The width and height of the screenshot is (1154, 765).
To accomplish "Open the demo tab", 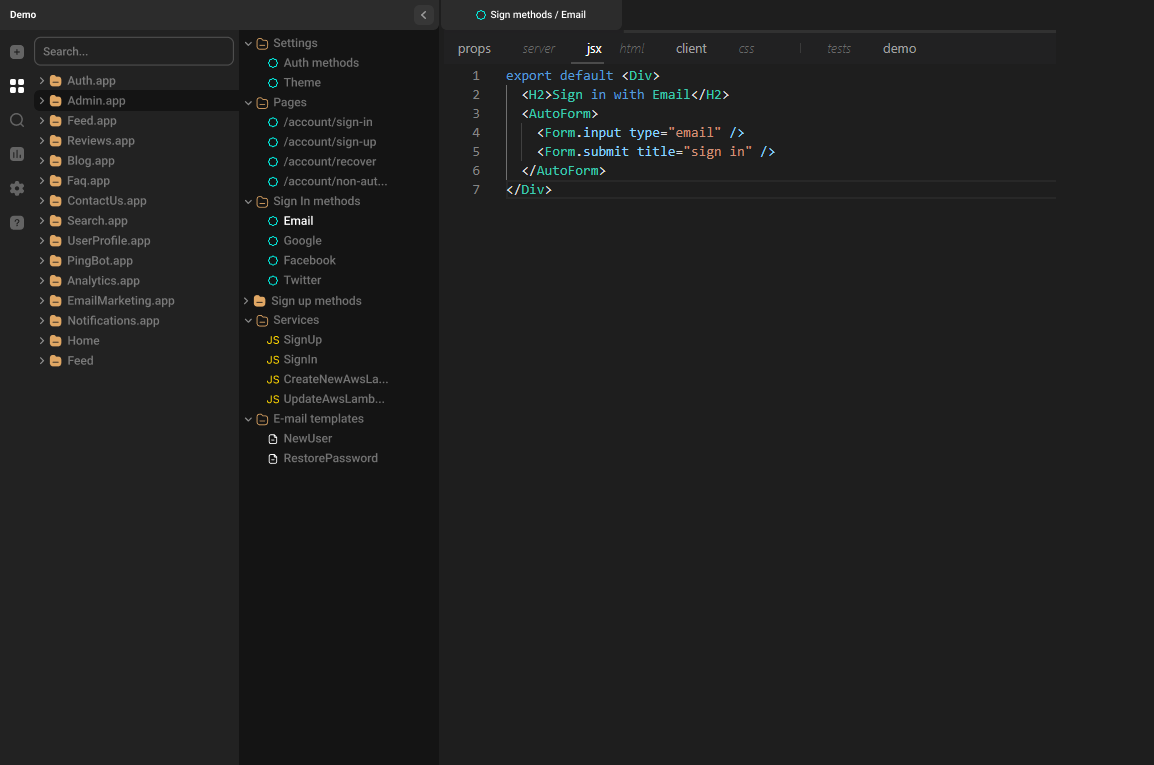I will click(899, 48).
